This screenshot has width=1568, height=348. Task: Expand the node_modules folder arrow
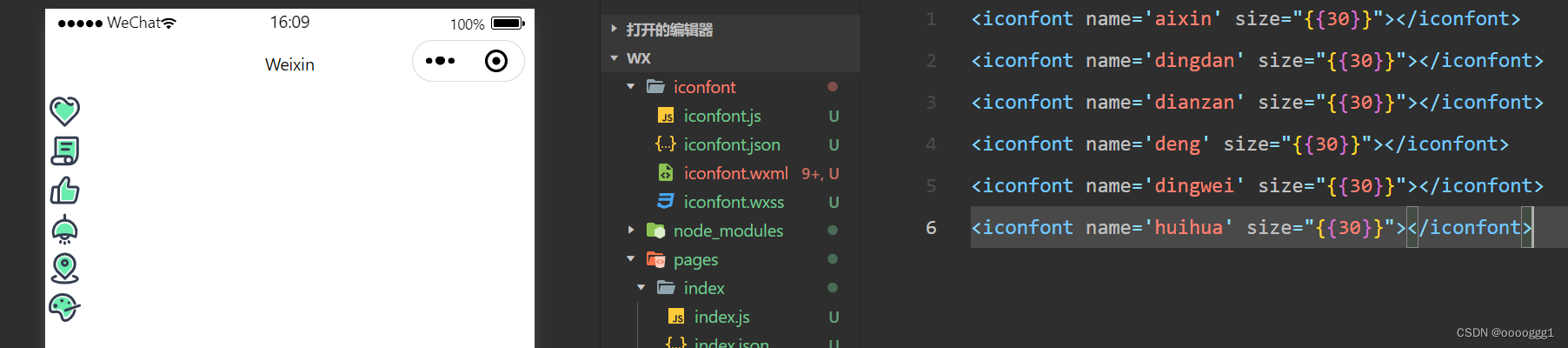click(x=631, y=231)
